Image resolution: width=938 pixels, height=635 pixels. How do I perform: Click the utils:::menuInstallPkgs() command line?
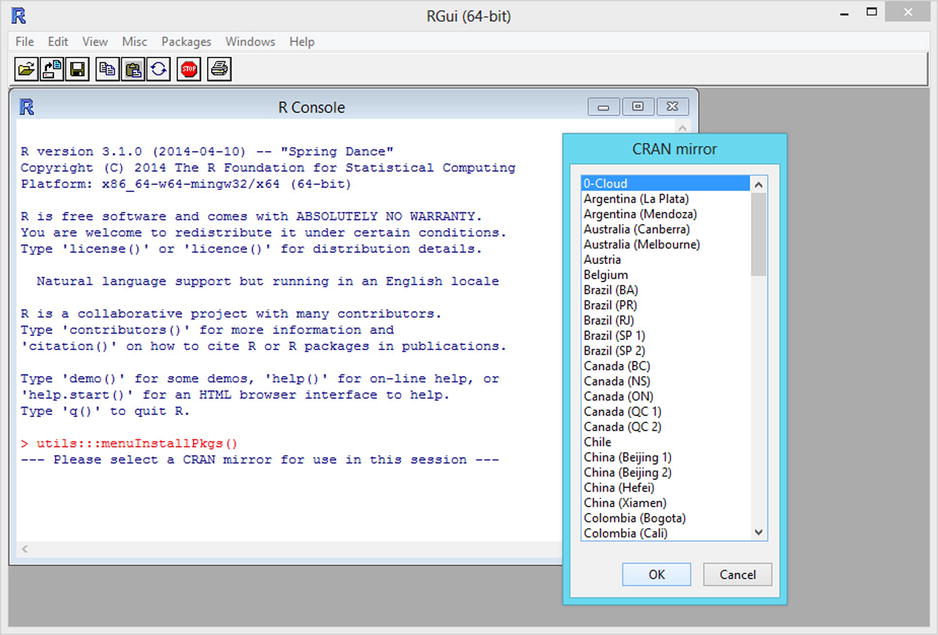(129, 443)
